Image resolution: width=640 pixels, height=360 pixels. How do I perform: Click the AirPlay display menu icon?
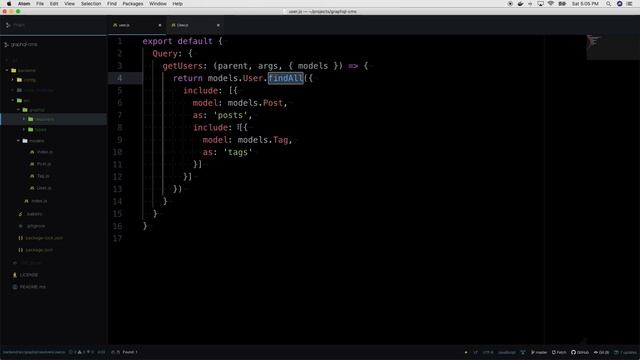tap(540, 4)
